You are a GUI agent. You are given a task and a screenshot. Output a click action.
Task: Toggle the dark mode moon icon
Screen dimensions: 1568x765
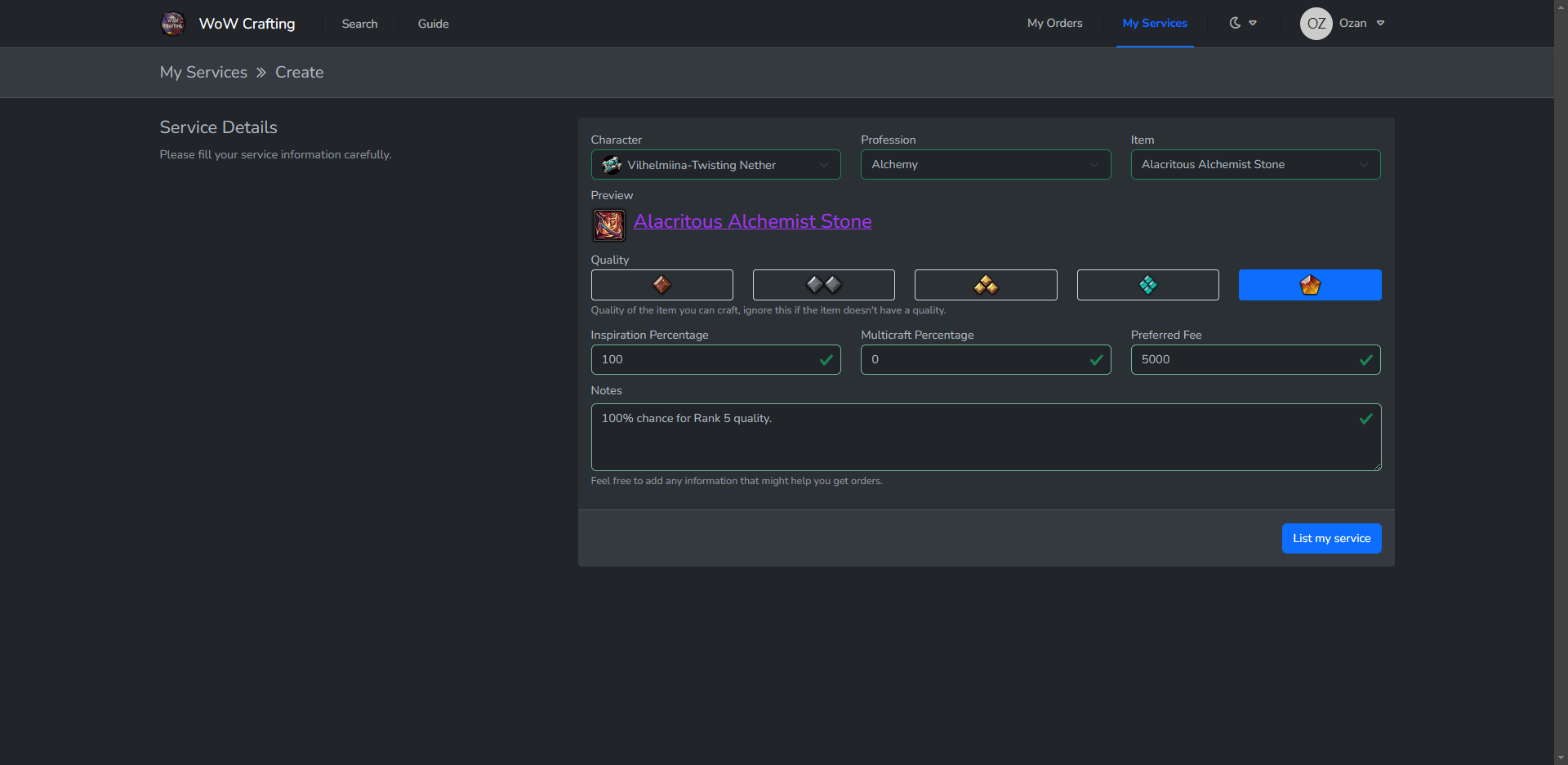pos(1235,23)
